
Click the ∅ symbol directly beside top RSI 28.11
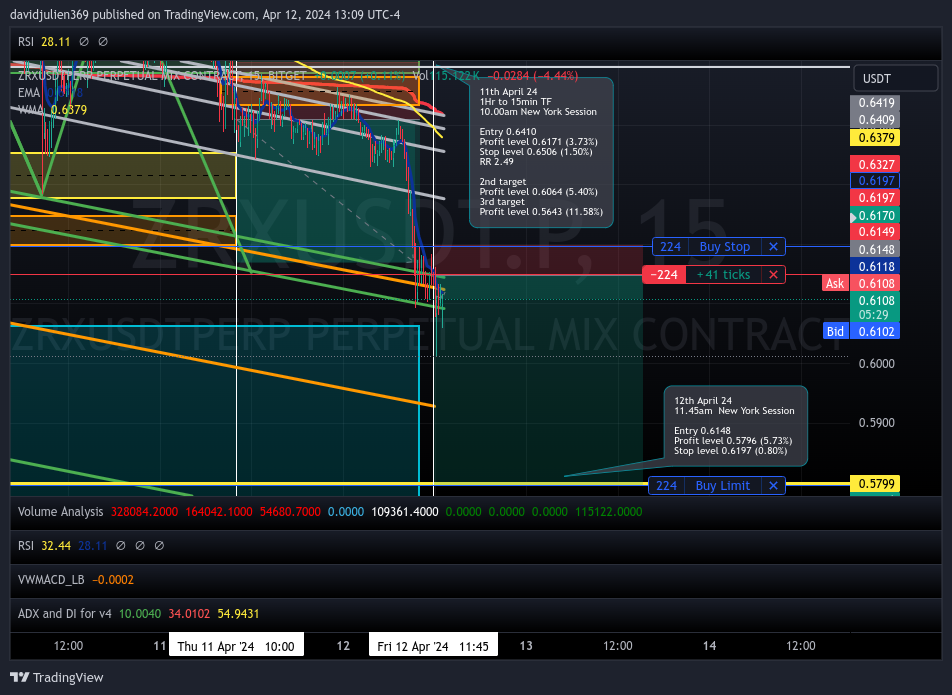[x=84, y=42]
